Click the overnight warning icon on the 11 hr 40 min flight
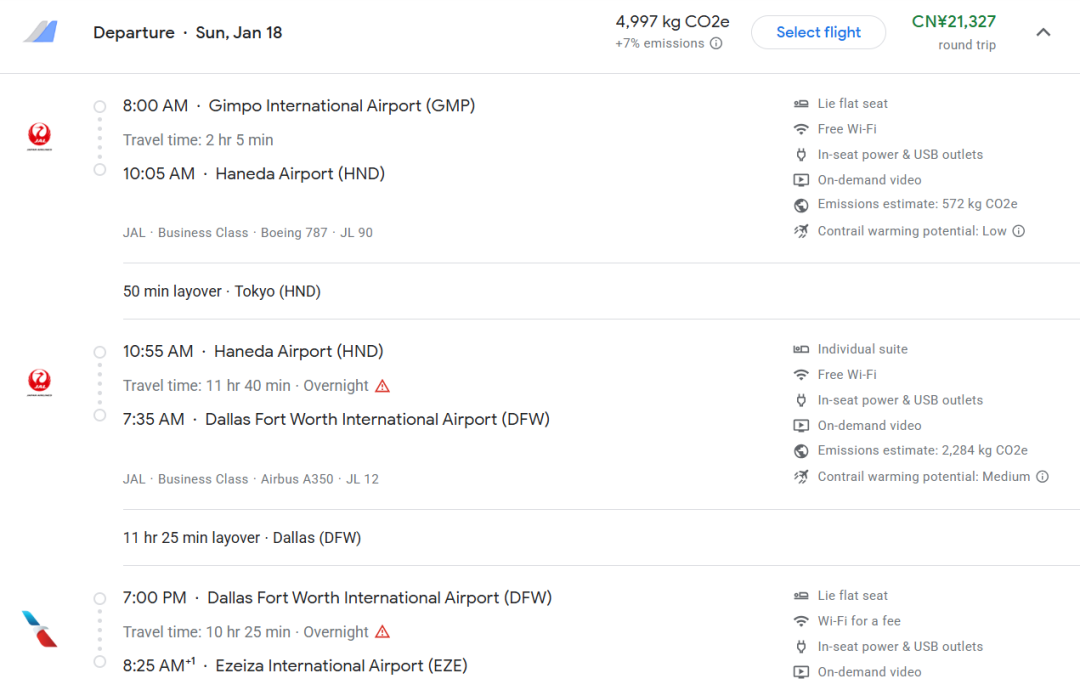Image resolution: width=1080 pixels, height=690 pixels. click(382, 386)
